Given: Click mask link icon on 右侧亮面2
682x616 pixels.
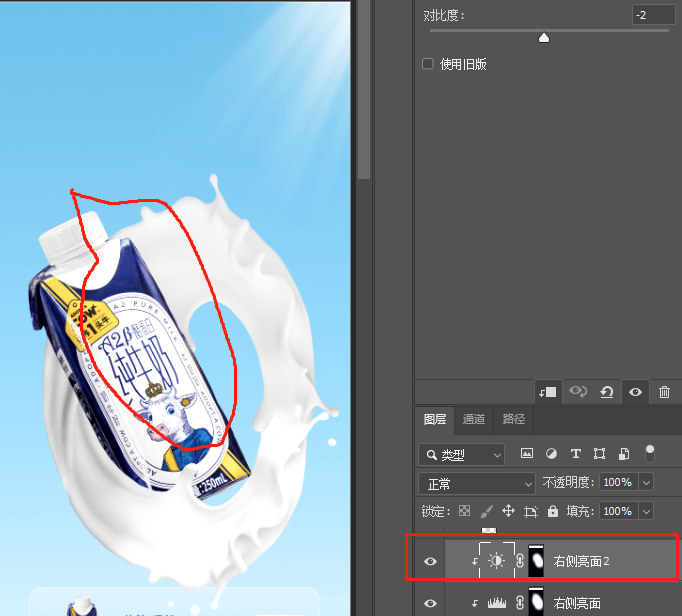Looking at the screenshot, I should (x=520, y=561).
